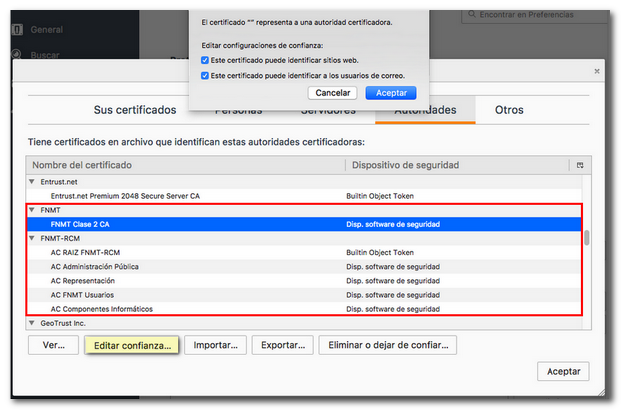The width and height of the screenshot is (621, 410).
Task: Click Cancelar in the trust dialog
Action: 333,92
